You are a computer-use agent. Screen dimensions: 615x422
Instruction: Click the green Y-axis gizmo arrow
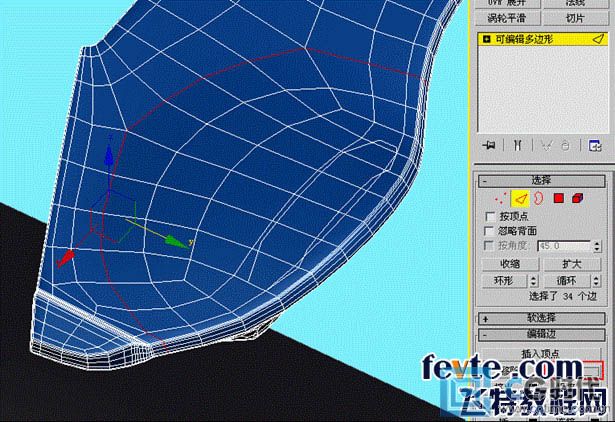pos(176,242)
